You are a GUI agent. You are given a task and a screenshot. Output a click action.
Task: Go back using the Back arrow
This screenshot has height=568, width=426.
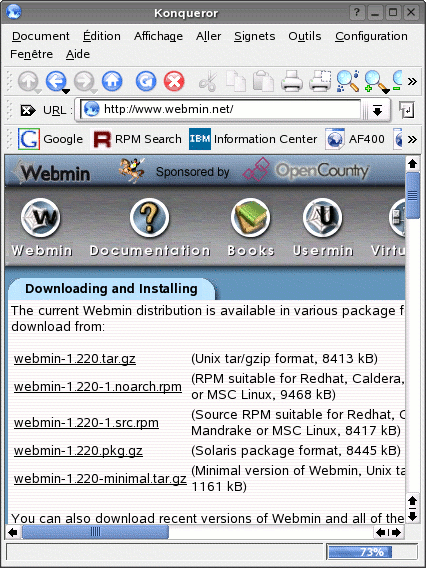[x=55, y=81]
